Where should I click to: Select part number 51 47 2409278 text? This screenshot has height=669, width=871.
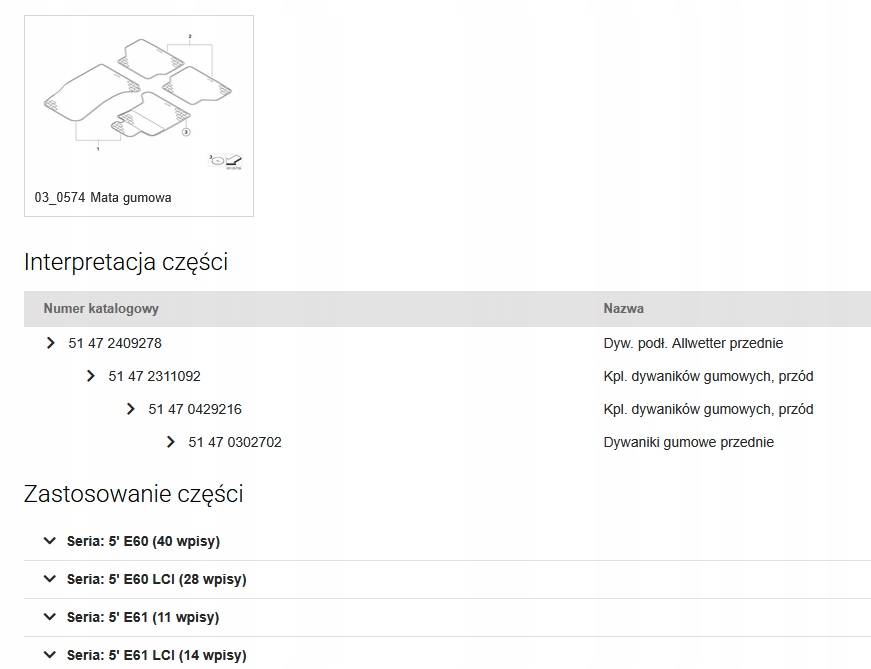coord(115,343)
